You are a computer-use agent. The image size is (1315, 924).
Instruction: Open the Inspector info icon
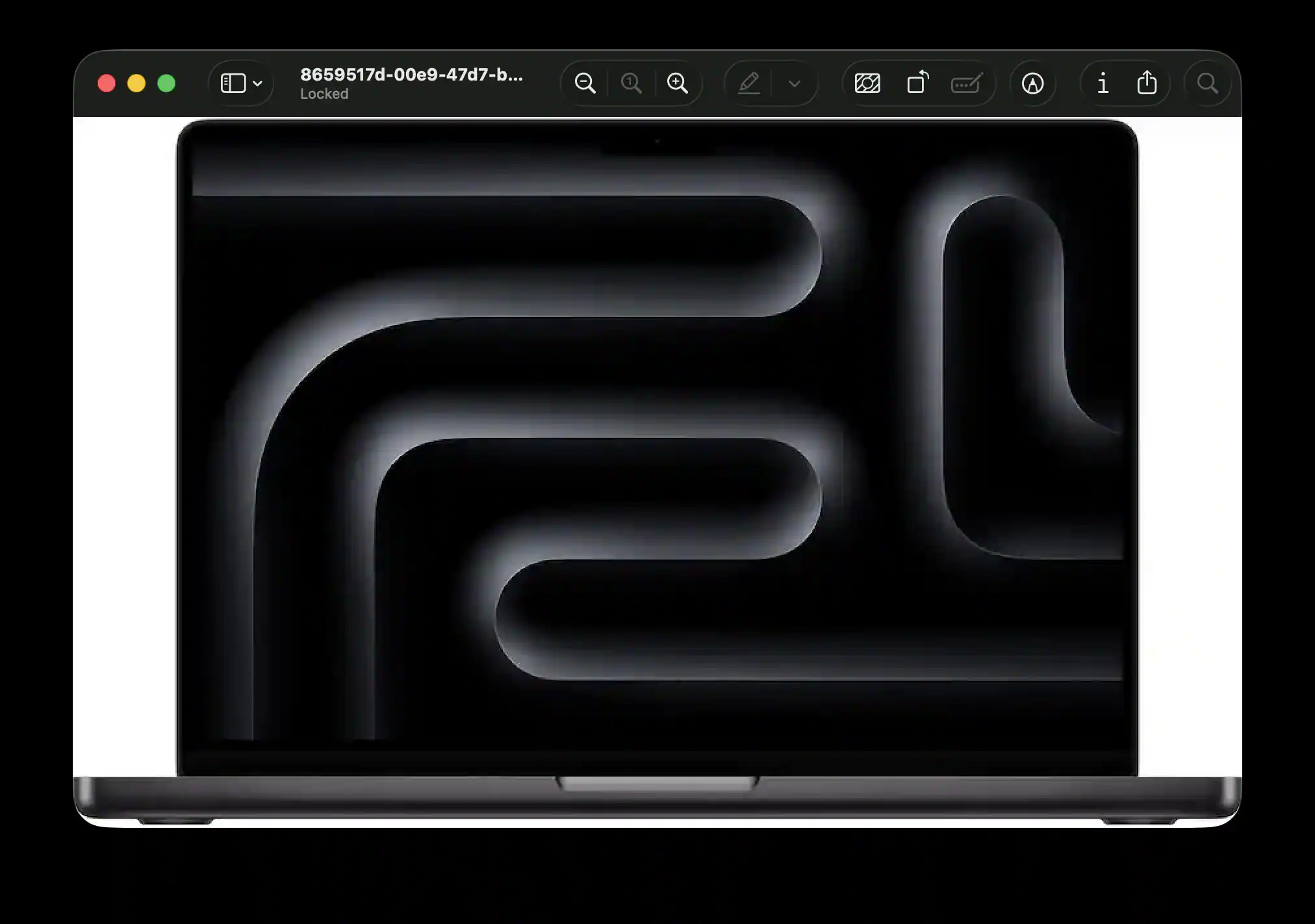pos(1103,83)
